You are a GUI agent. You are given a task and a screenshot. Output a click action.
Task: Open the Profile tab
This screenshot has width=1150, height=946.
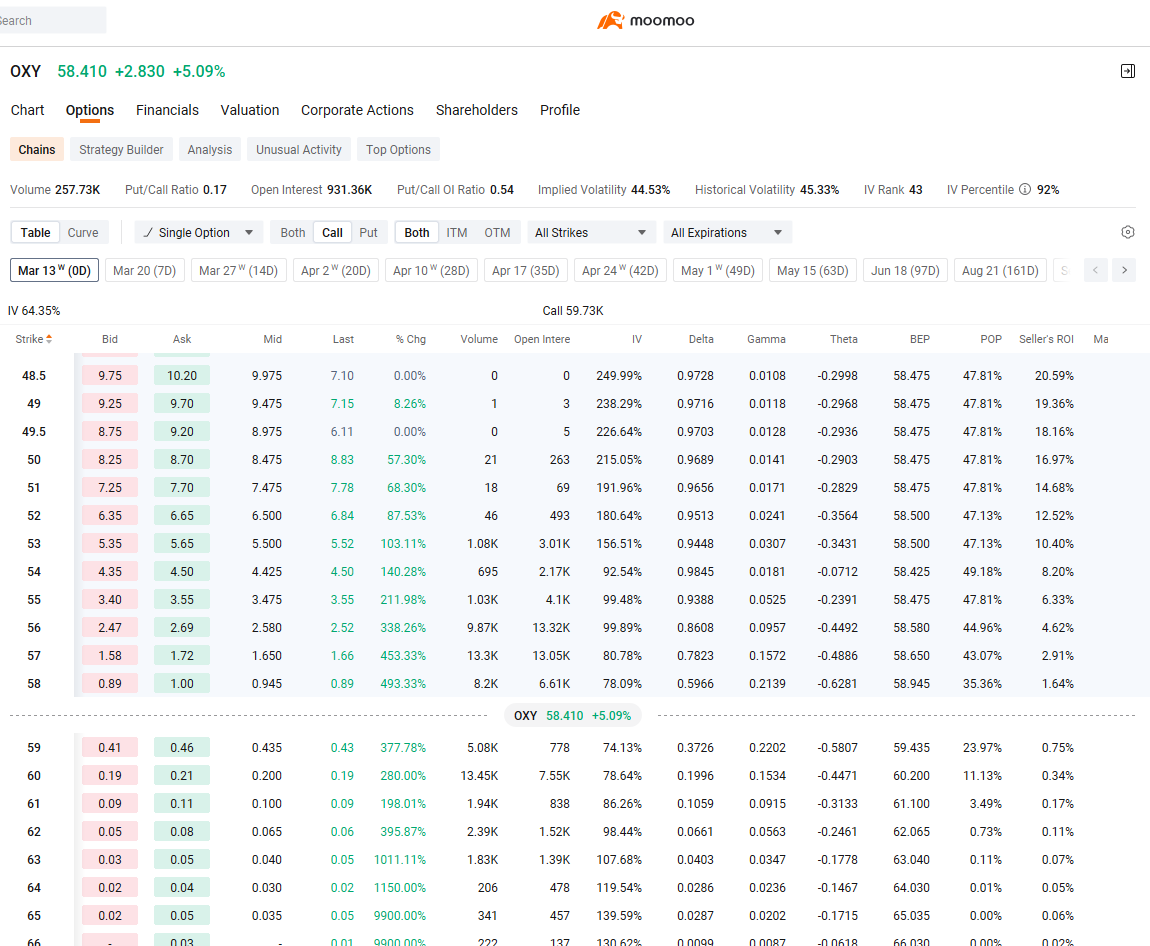point(560,110)
